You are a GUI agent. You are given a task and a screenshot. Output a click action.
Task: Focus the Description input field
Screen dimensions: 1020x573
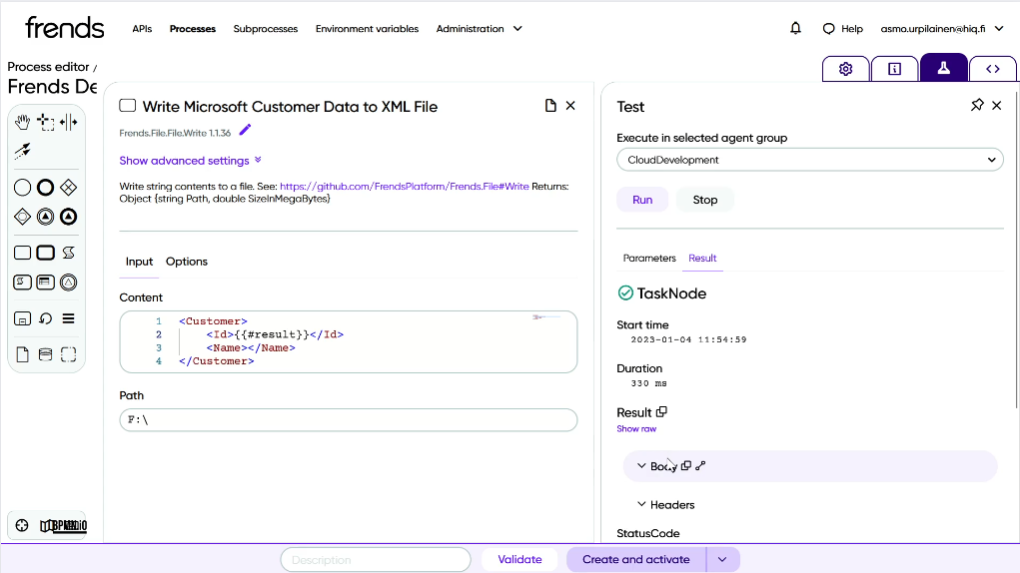[x=375, y=559]
